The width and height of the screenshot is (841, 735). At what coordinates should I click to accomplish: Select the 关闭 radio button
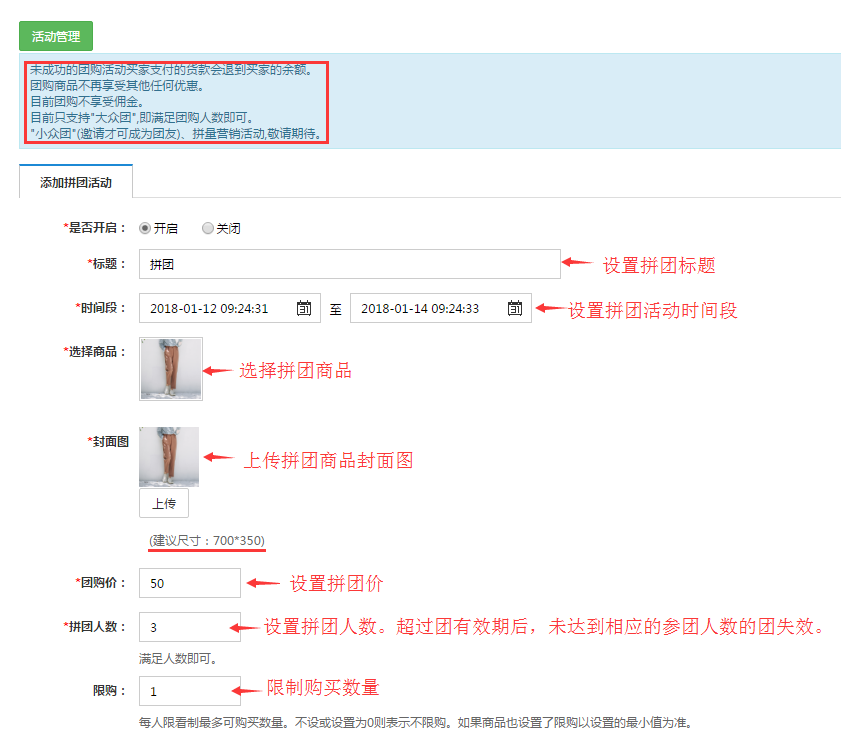[x=208, y=228]
